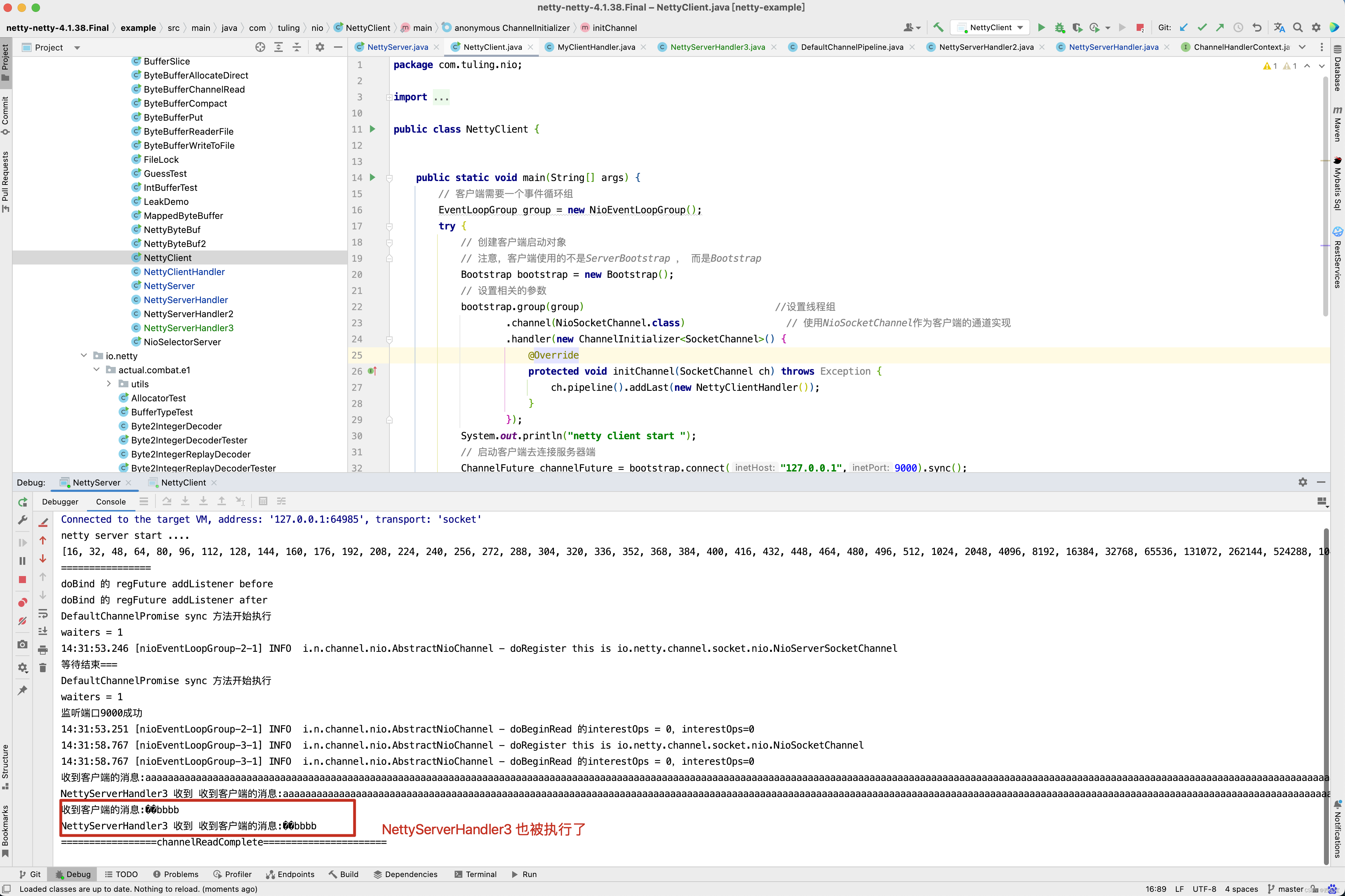1345x896 pixels.
Task: Open the Problems tool window
Action: pos(175,874)
